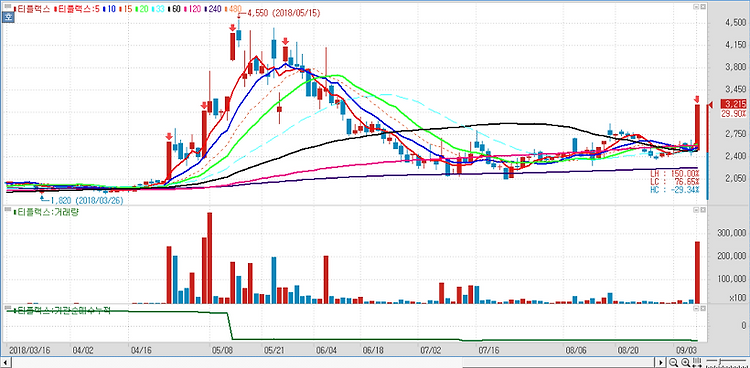Click the HC : -29.34% label
The height and width of the screenshot is (368, 750).
(675, 190)
